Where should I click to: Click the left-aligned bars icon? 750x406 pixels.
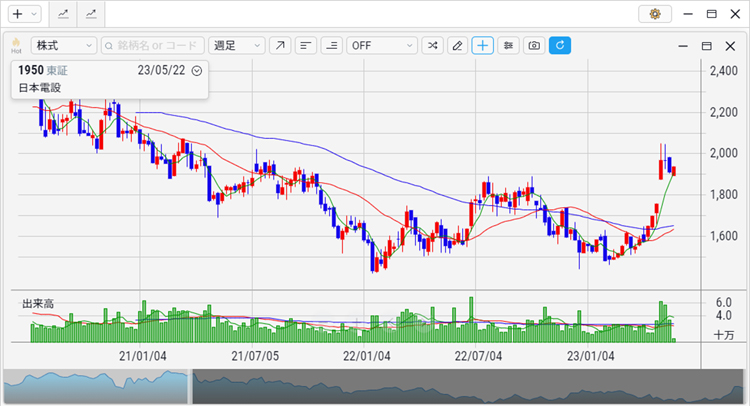coord(306,46)
